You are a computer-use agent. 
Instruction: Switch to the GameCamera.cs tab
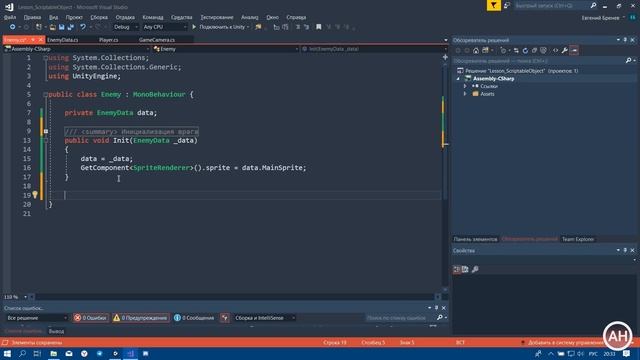[157, 40]
